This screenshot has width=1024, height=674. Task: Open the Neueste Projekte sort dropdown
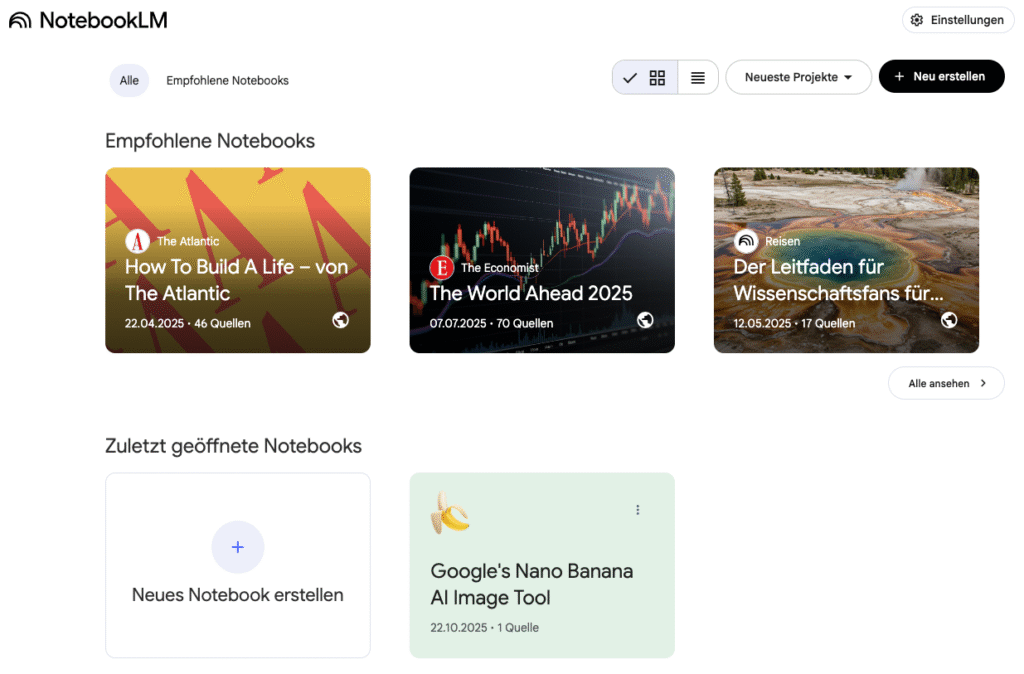(798, 77)
